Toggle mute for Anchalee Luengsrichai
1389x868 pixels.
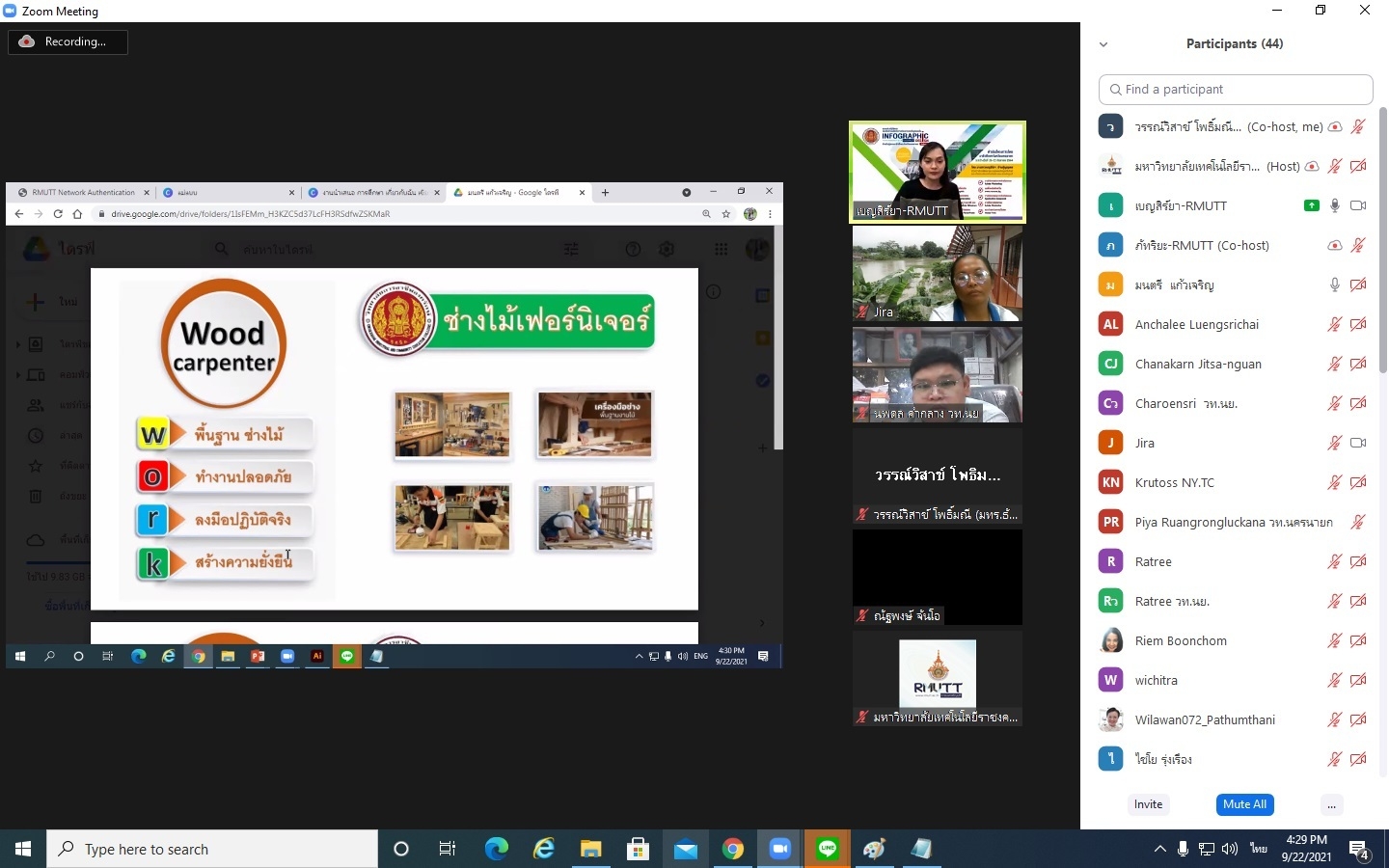(1335, 324)
